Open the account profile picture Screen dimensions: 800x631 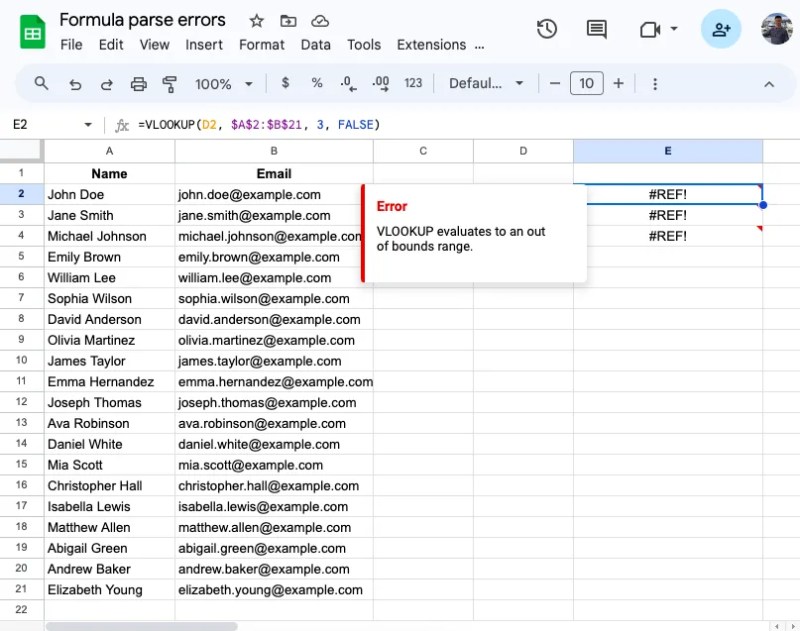click(776, 29)
